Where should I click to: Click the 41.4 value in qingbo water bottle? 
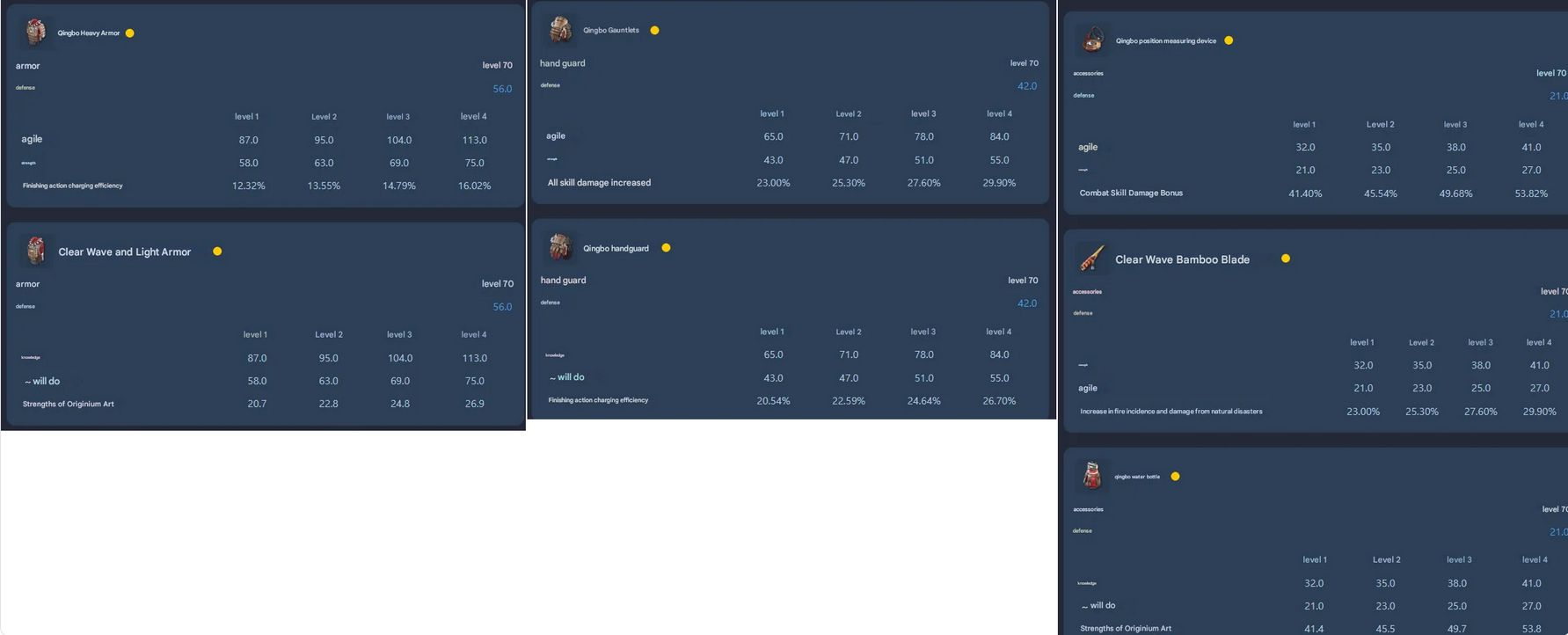click(1314, 629)
